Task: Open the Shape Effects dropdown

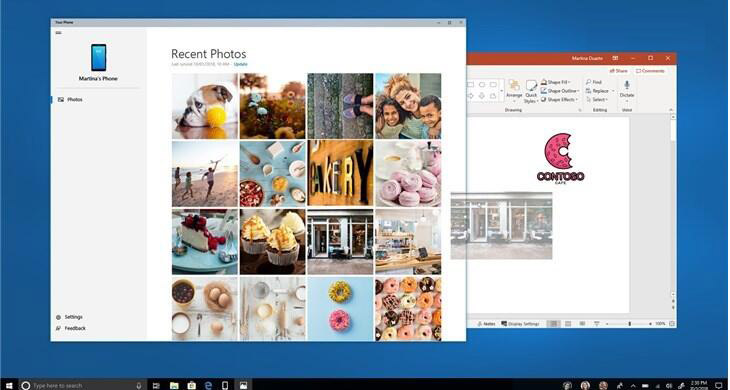Action: (560, 100)
